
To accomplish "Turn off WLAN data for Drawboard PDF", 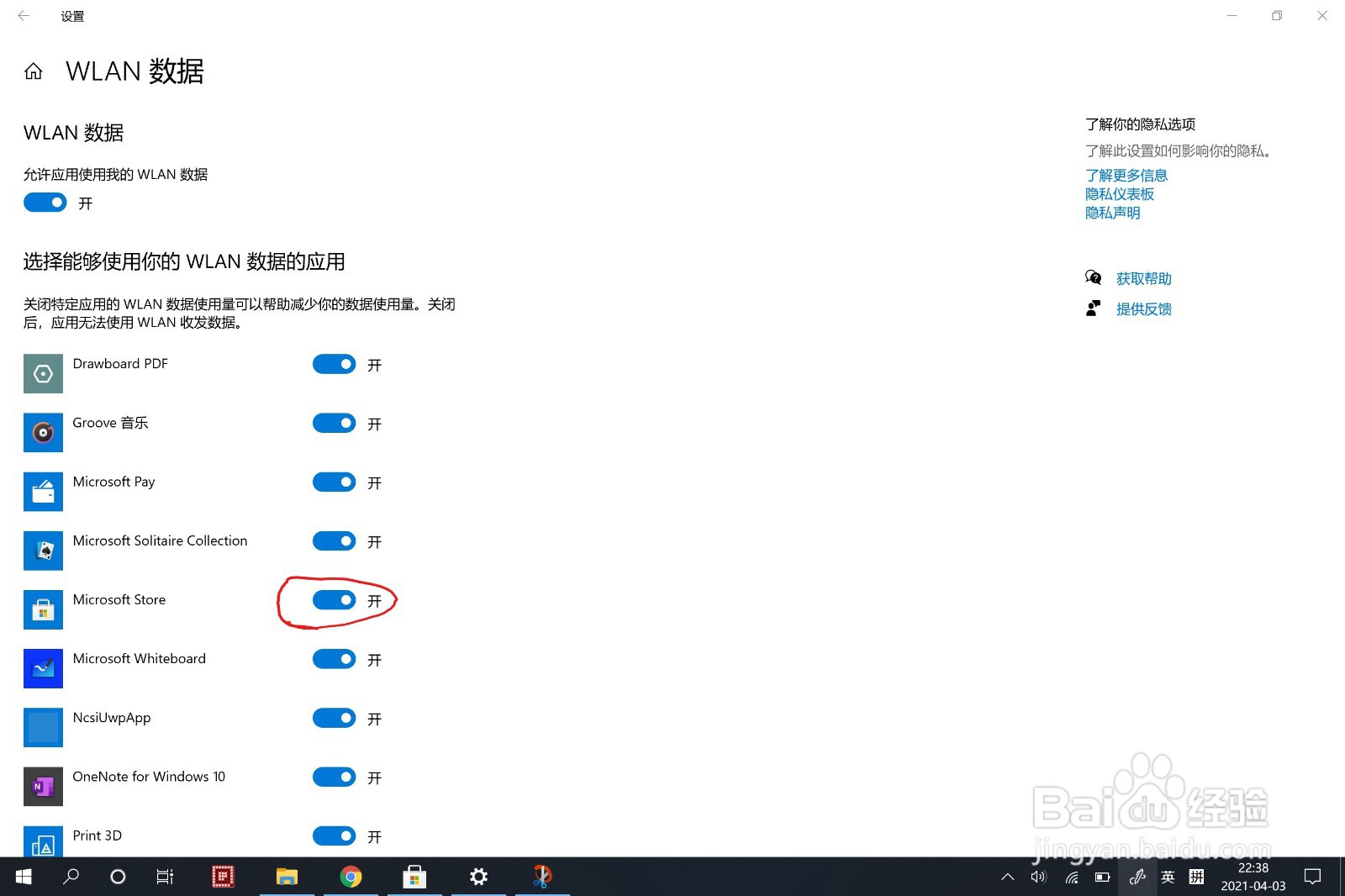I will 335,364.
